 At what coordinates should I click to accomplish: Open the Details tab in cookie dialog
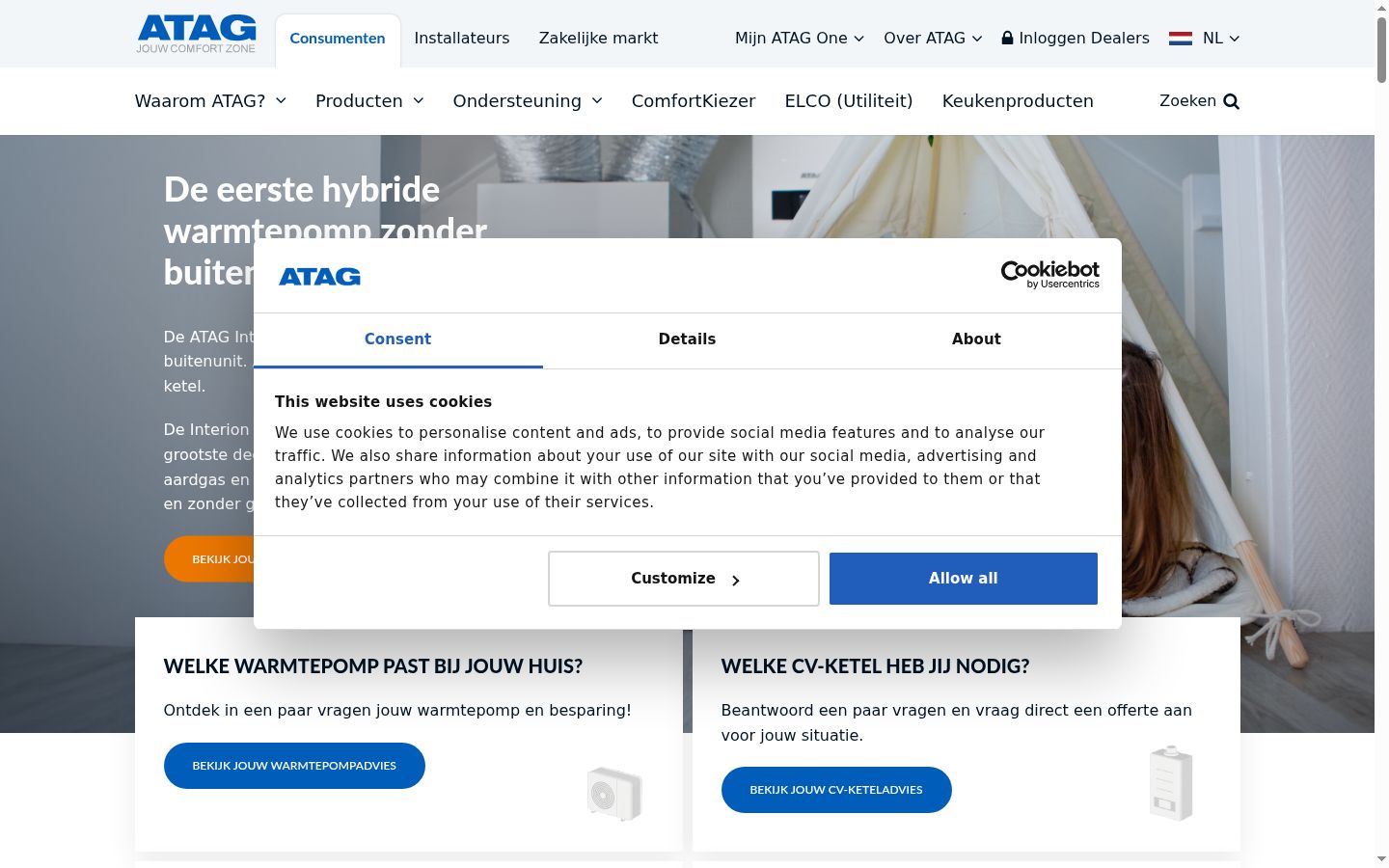[687, 339]
